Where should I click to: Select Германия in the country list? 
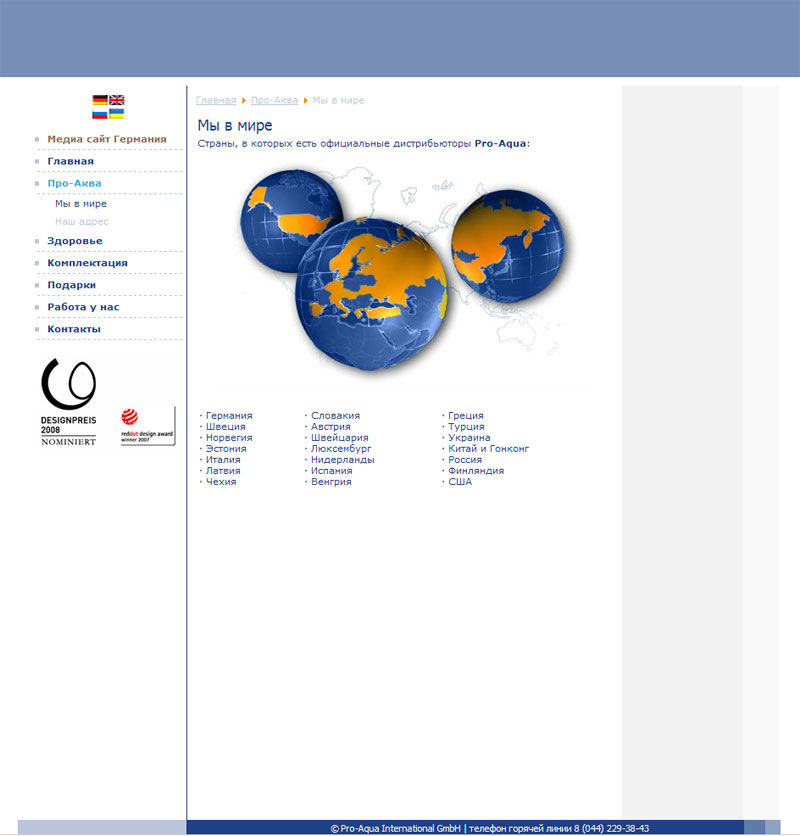[x=229, y=415]
